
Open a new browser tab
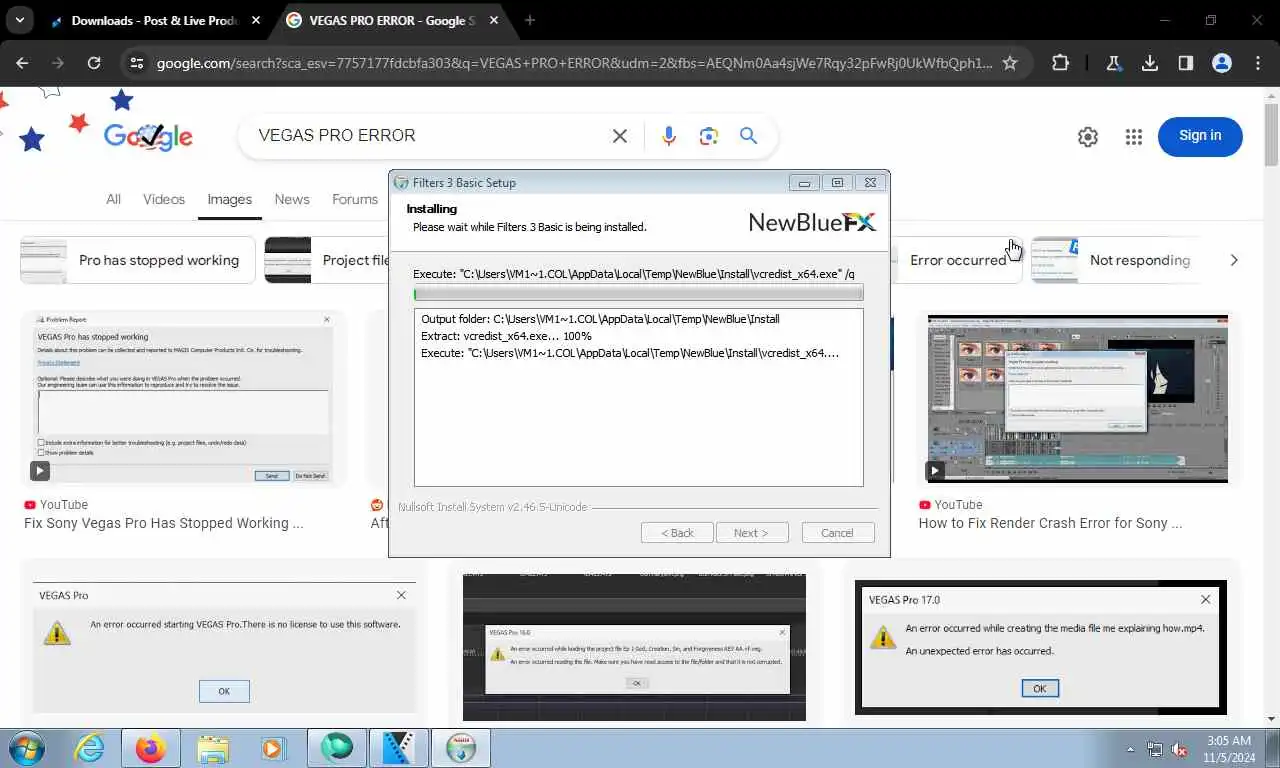pos(530,20)
